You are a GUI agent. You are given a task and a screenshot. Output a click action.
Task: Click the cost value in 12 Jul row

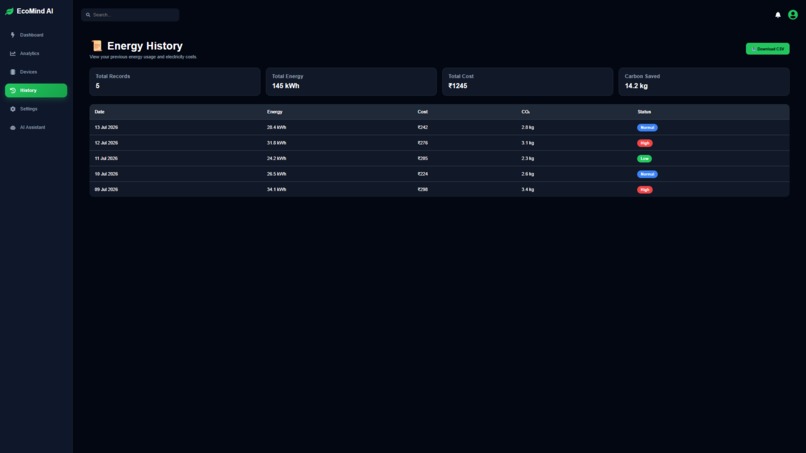[x=423, y=143]
